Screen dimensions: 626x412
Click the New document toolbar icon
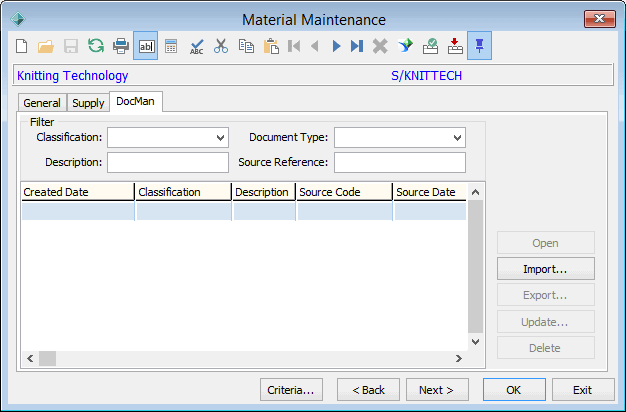pos(22,46)
